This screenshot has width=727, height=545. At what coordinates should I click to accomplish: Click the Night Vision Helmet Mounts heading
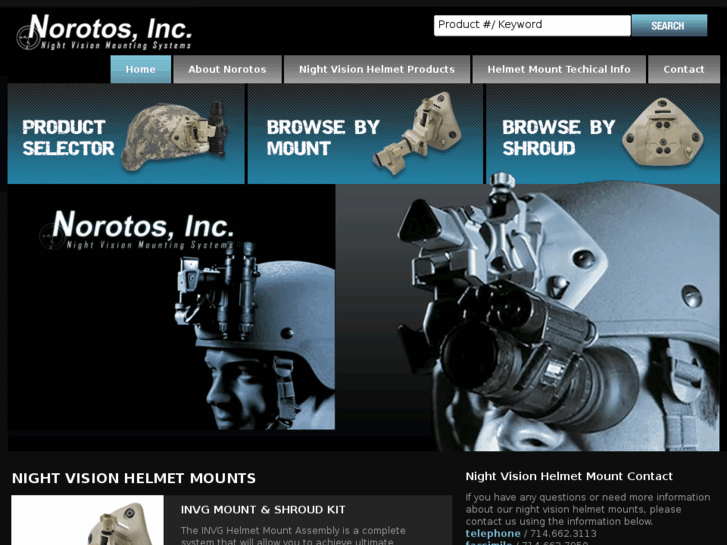click(134, 478)
